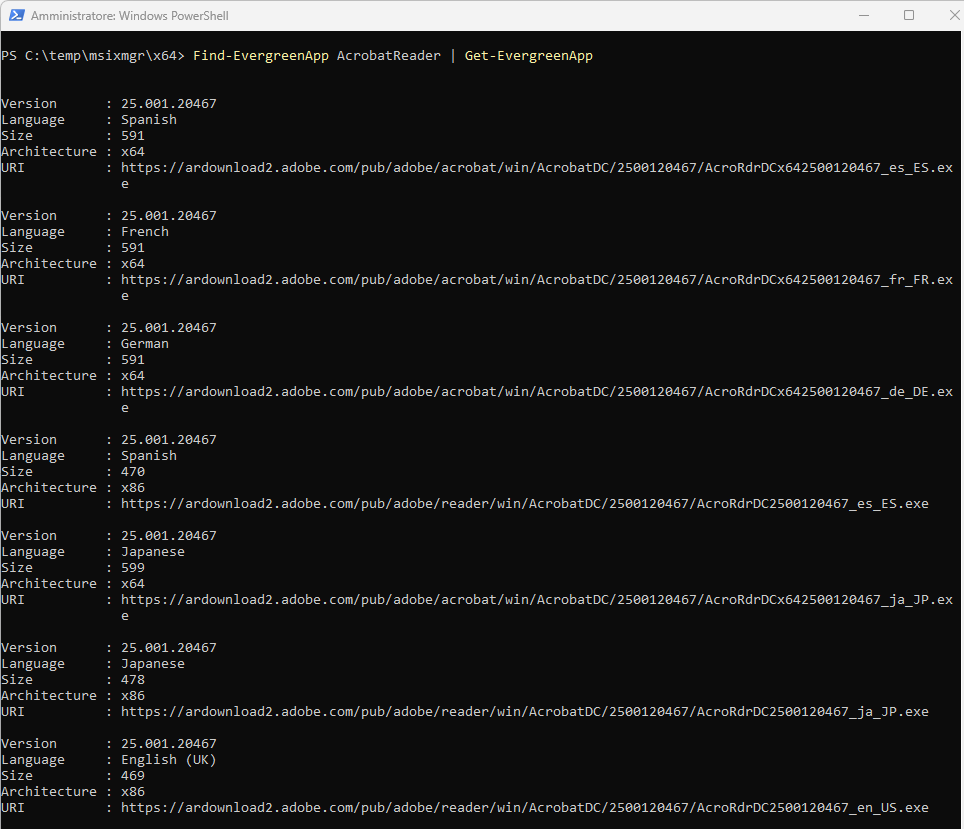Click the size value '469'
This screenshot has height=829, width=964.
133,775
